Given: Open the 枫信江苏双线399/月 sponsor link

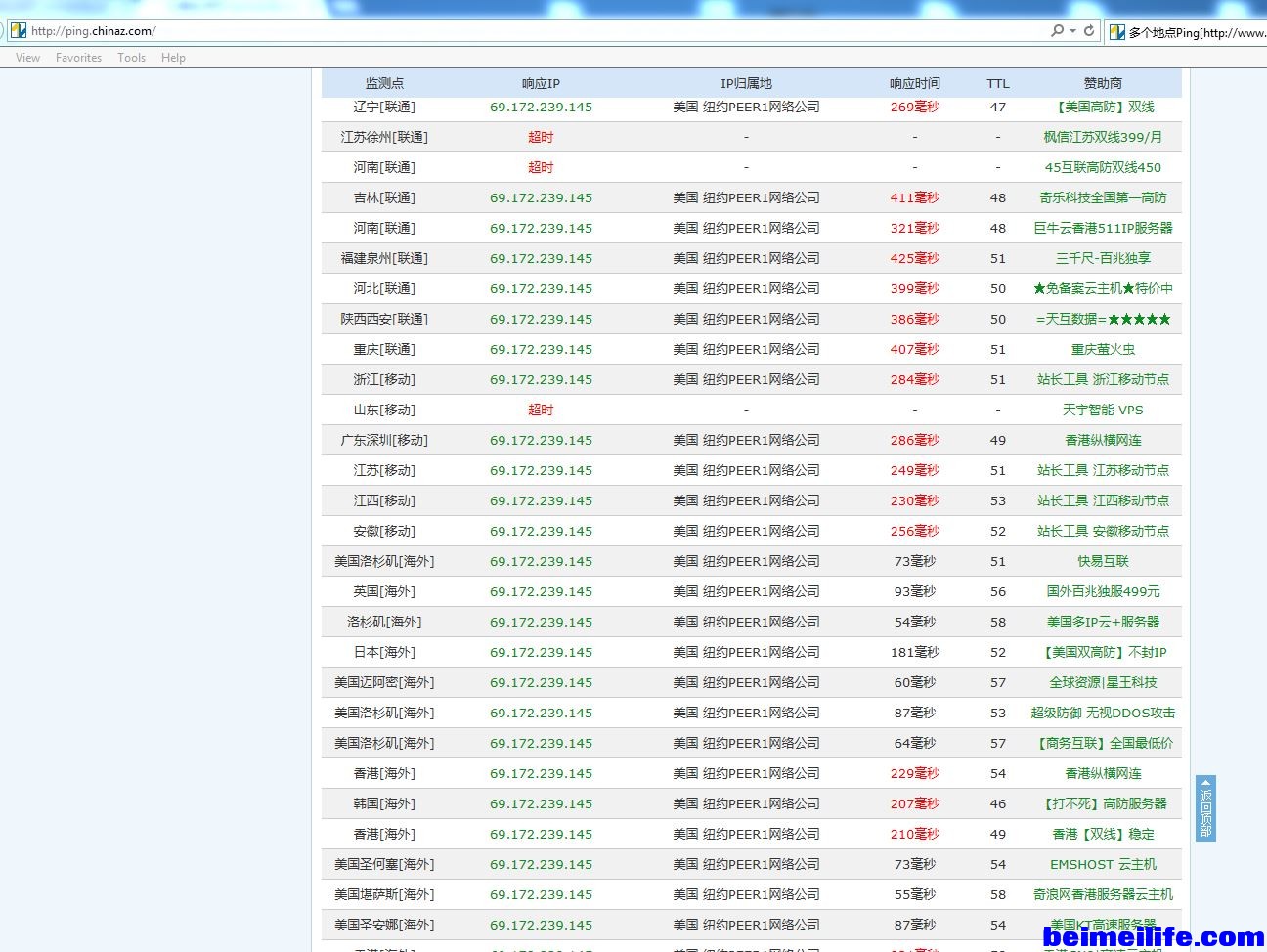Looking at the screenshot, I should 1102,138.
